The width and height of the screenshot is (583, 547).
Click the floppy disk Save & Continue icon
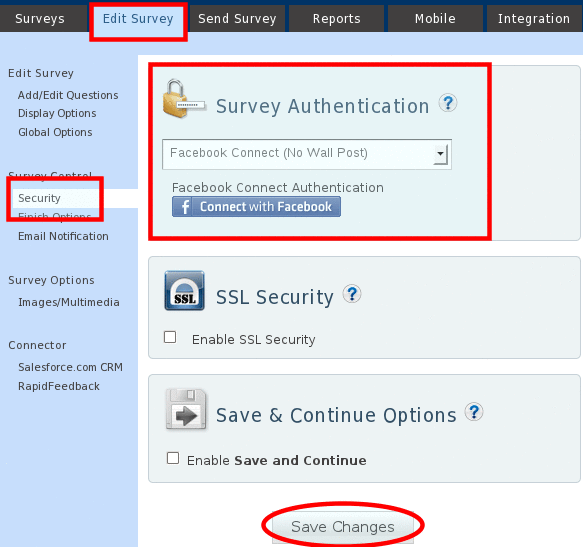coord(186,409)
